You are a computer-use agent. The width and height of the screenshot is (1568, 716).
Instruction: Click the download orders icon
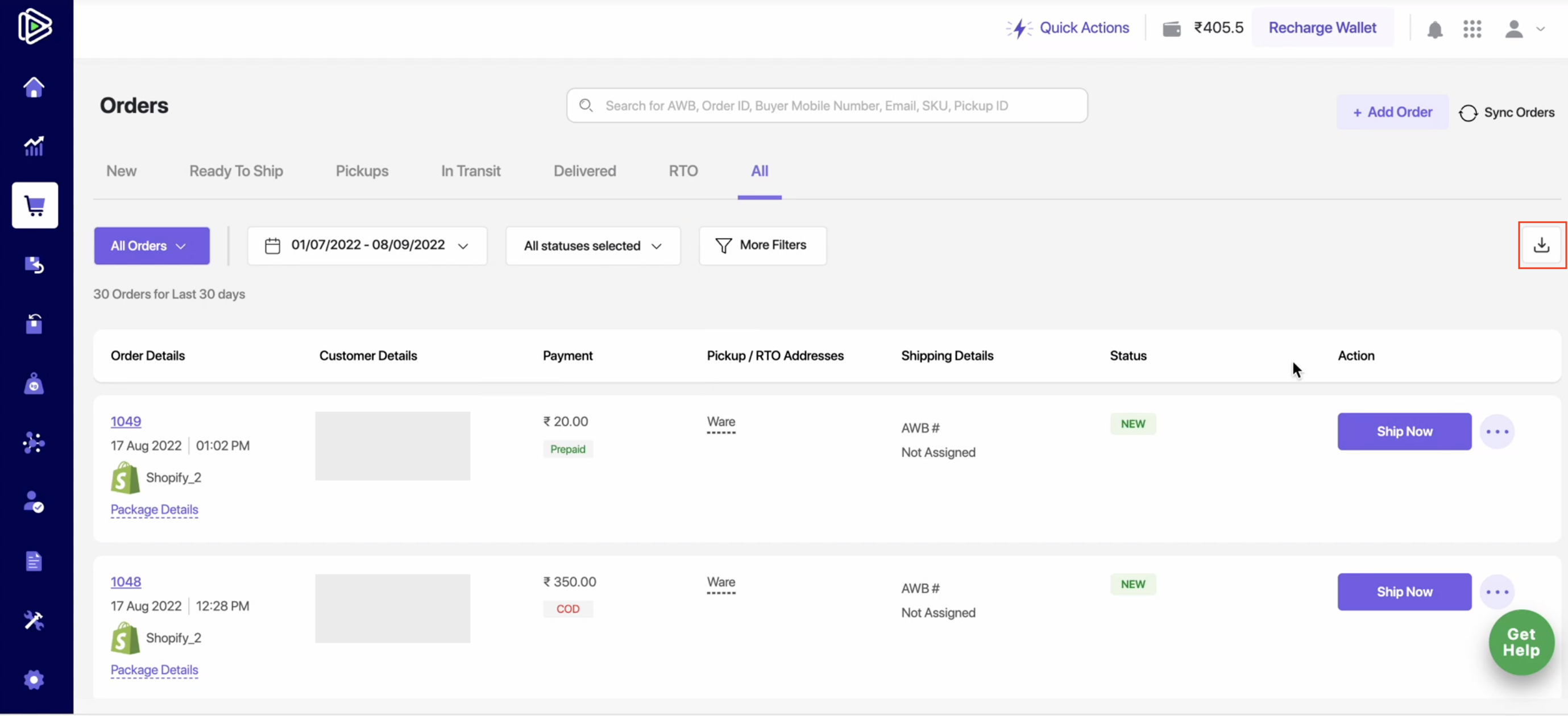[x=1541, y=245]
